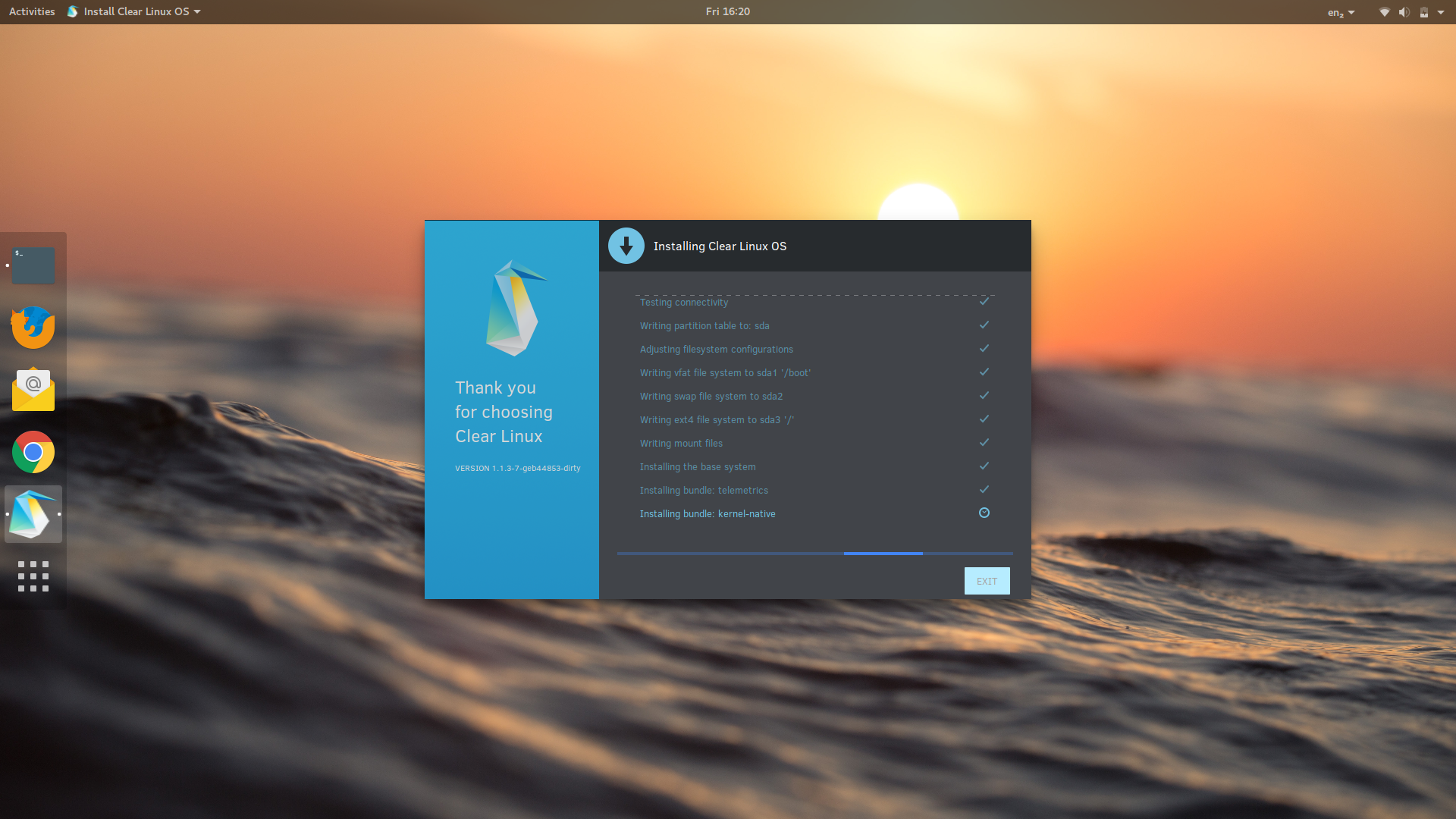Screen dimensions: 1456x819
Task: Click checkmark beside Installing the base system
Action: tap(984, 466)
